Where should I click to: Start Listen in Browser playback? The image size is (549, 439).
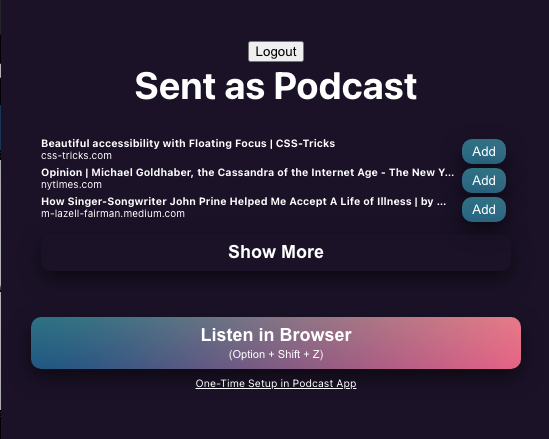pyautogui.click(x=276, y=343)
